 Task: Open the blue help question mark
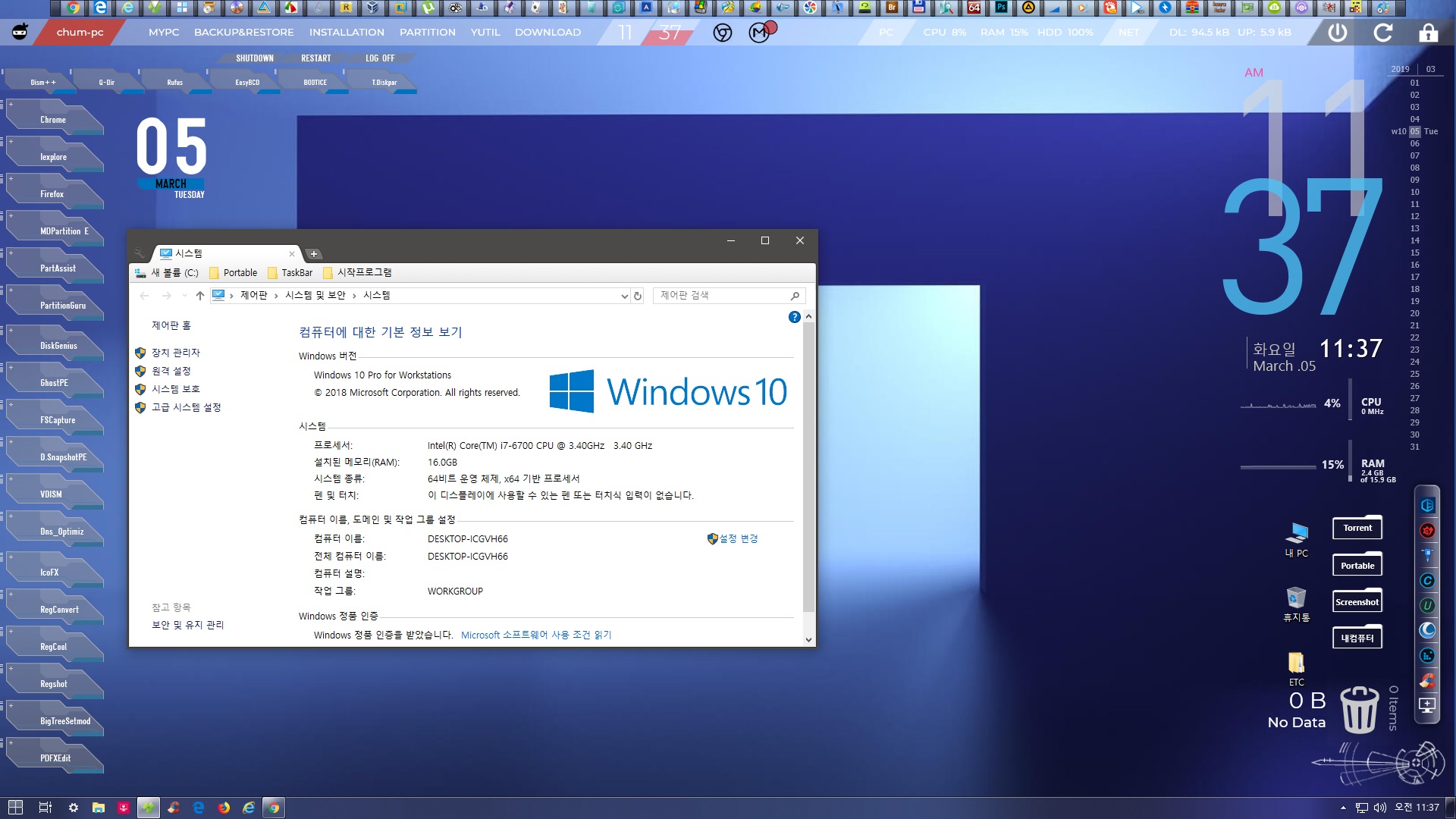click(794, 317)
